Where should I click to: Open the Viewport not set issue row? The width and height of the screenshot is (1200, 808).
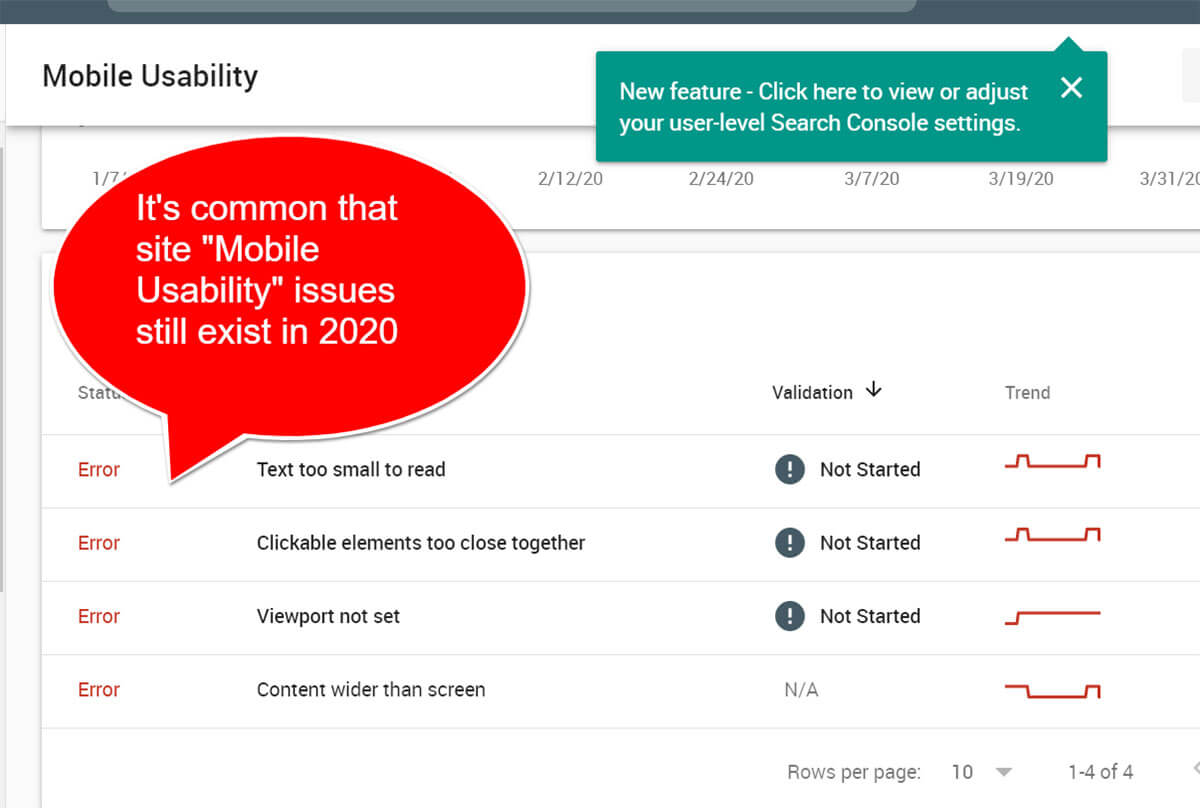(620, 617)
